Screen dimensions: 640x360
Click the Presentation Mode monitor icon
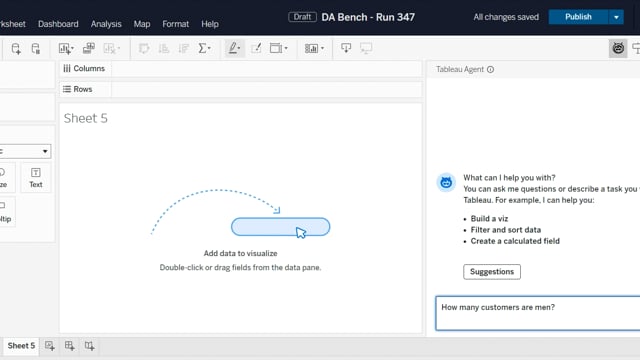(366, 49)
